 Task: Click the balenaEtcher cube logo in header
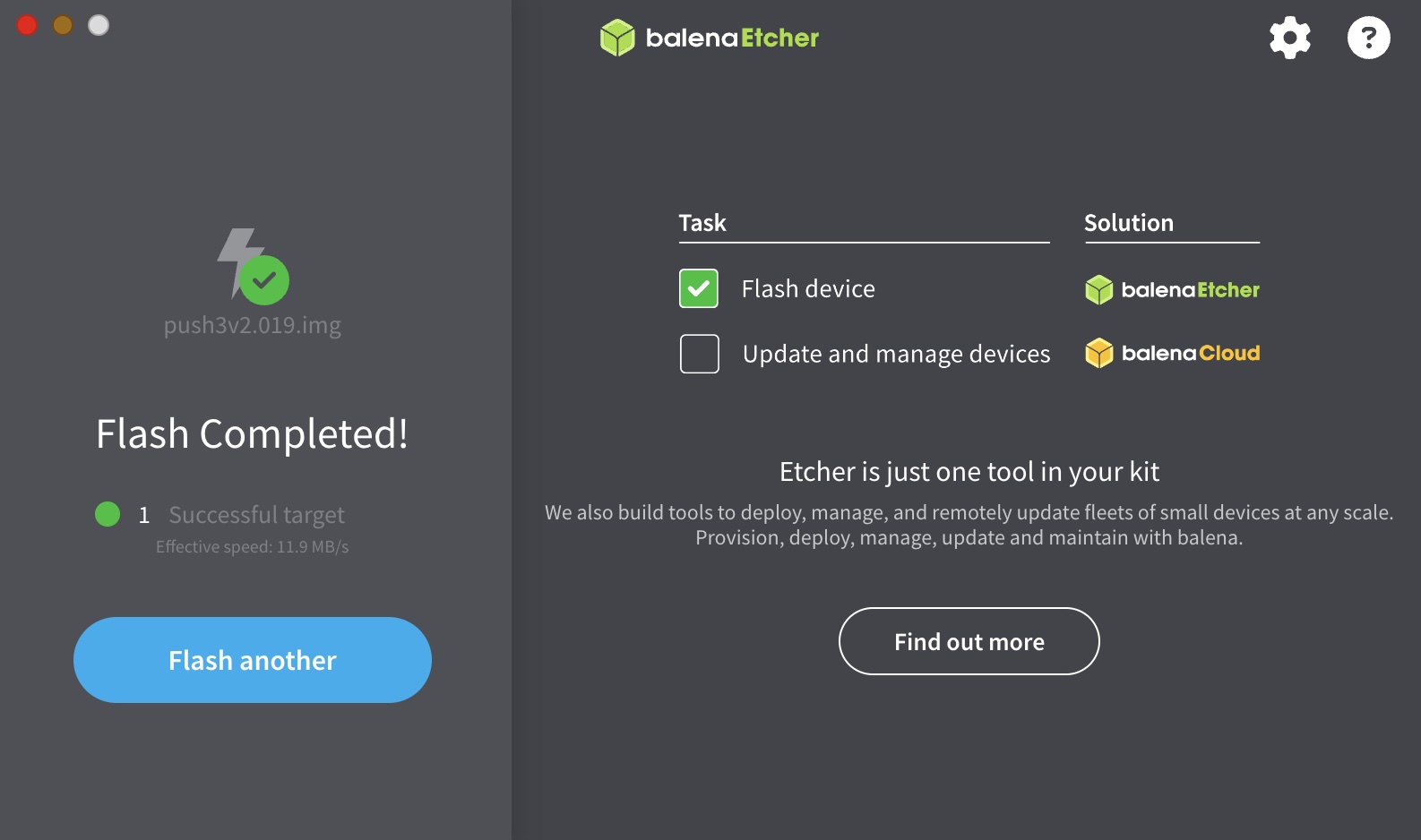(x=617, y=38)
